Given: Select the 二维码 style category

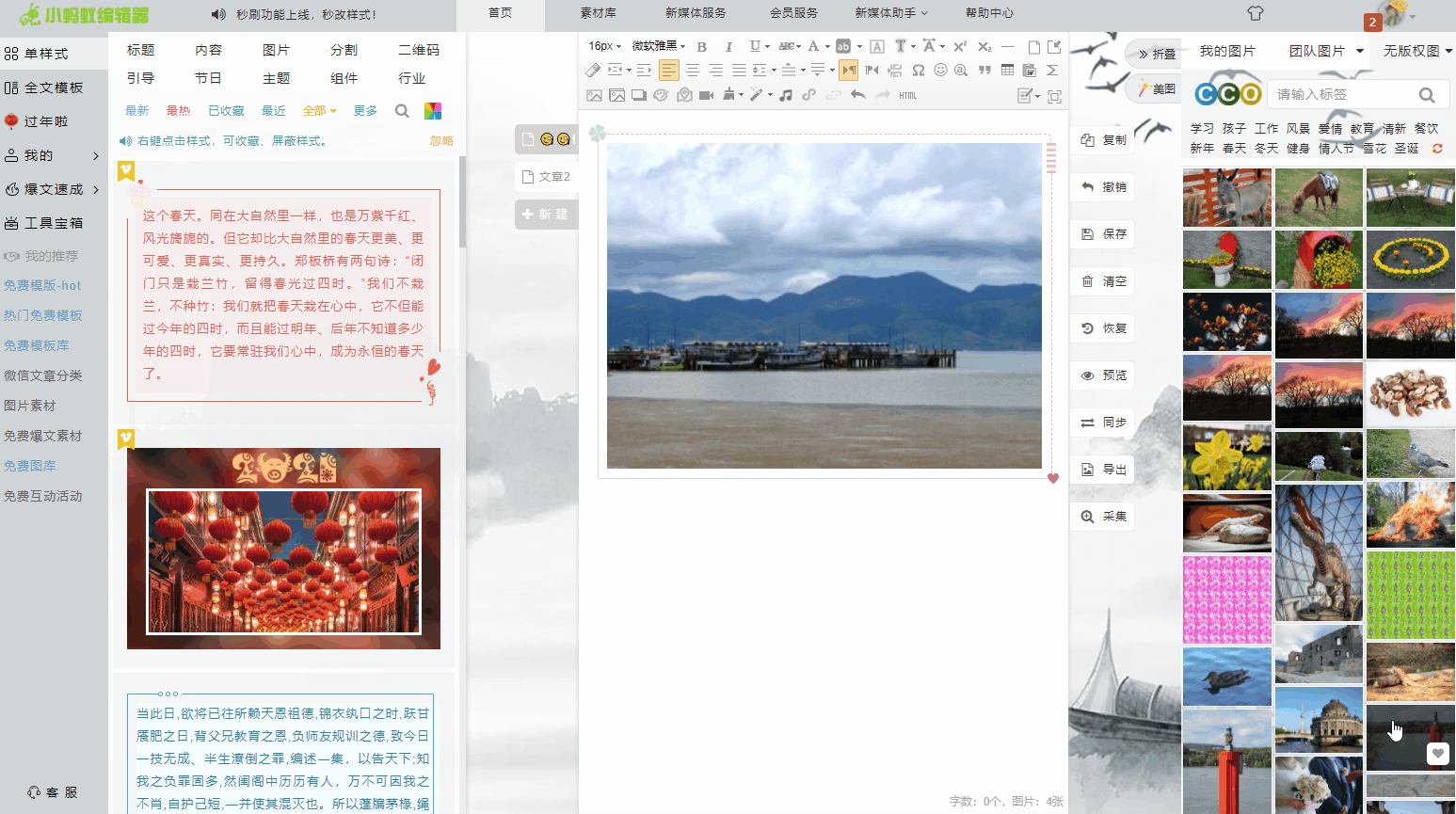Looking at the screenshot, I should click(x=419, y=50).
